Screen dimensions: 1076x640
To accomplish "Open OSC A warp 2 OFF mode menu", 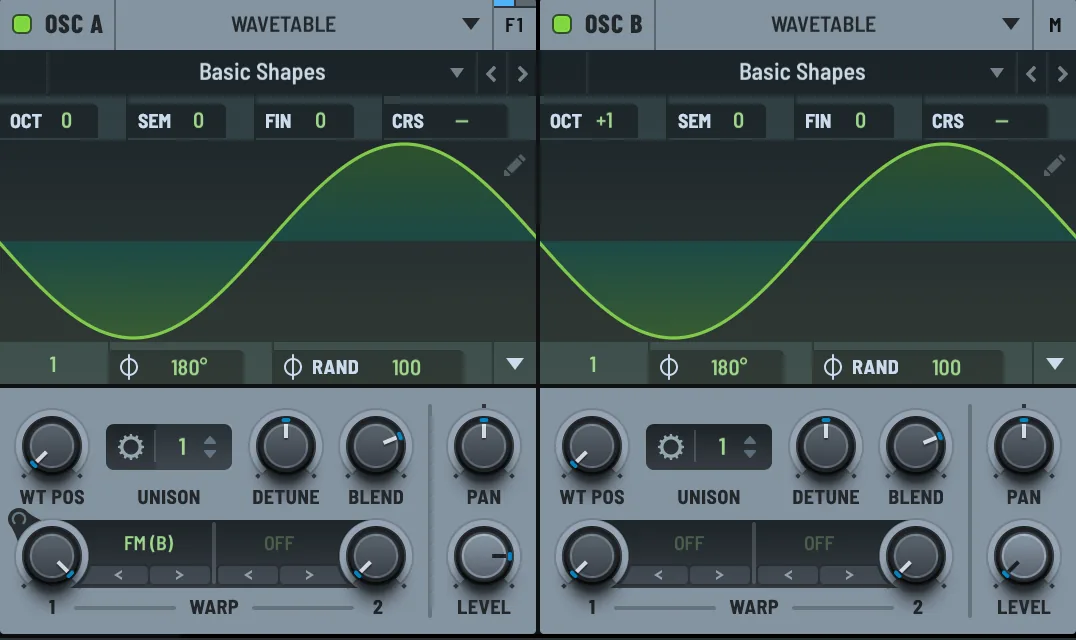I will click(x=279, y=543).
